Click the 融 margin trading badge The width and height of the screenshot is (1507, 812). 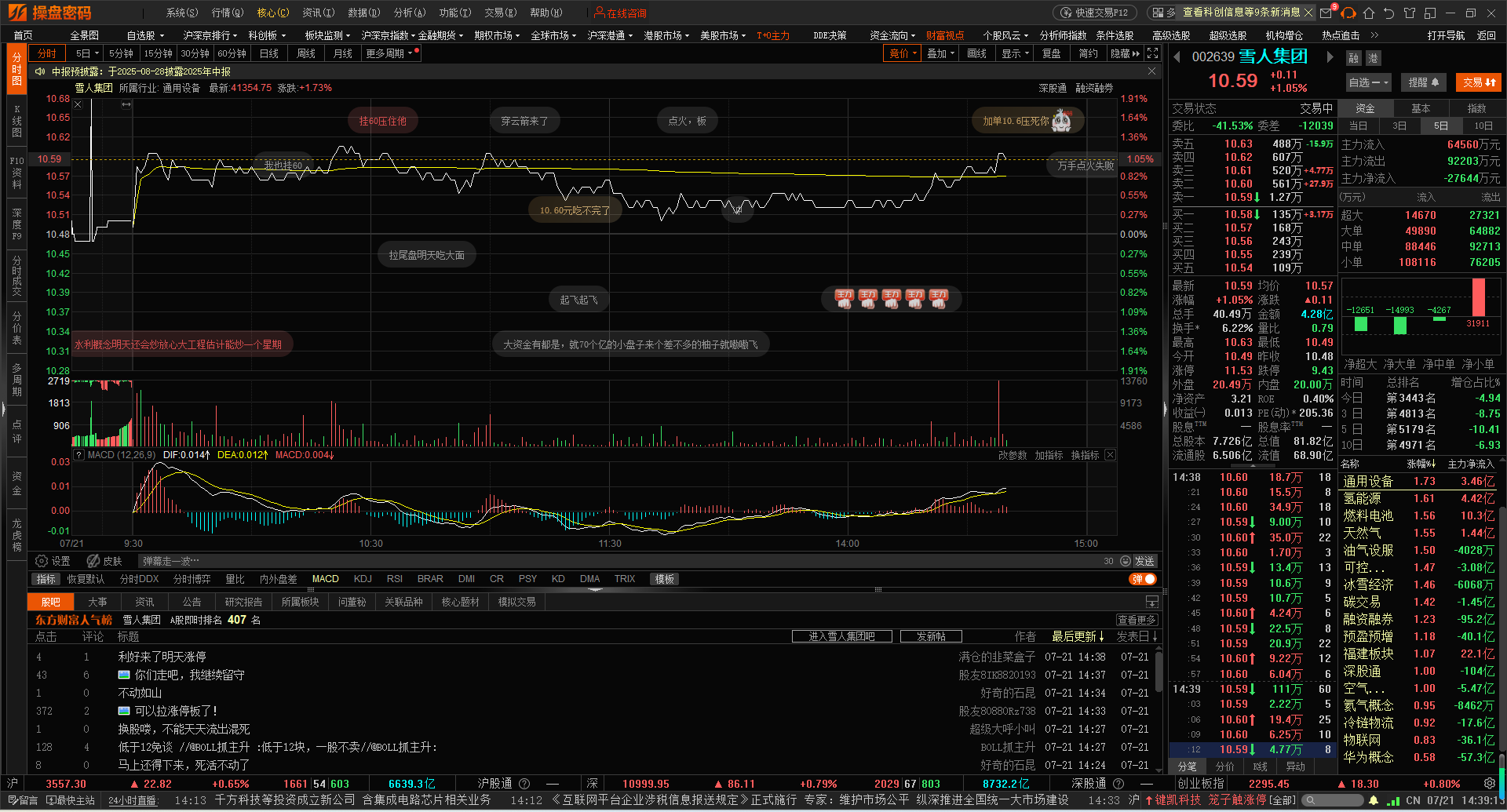[1354, 58]
